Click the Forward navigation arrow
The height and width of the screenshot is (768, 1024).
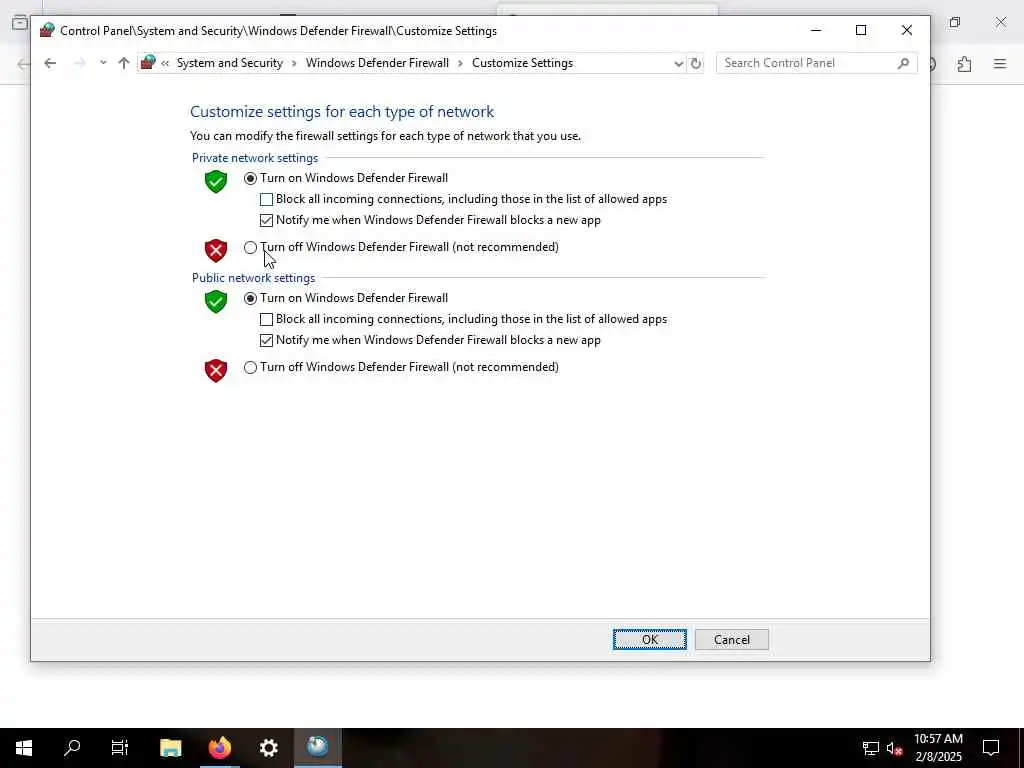pyautogui.click(x=80, y=63)
